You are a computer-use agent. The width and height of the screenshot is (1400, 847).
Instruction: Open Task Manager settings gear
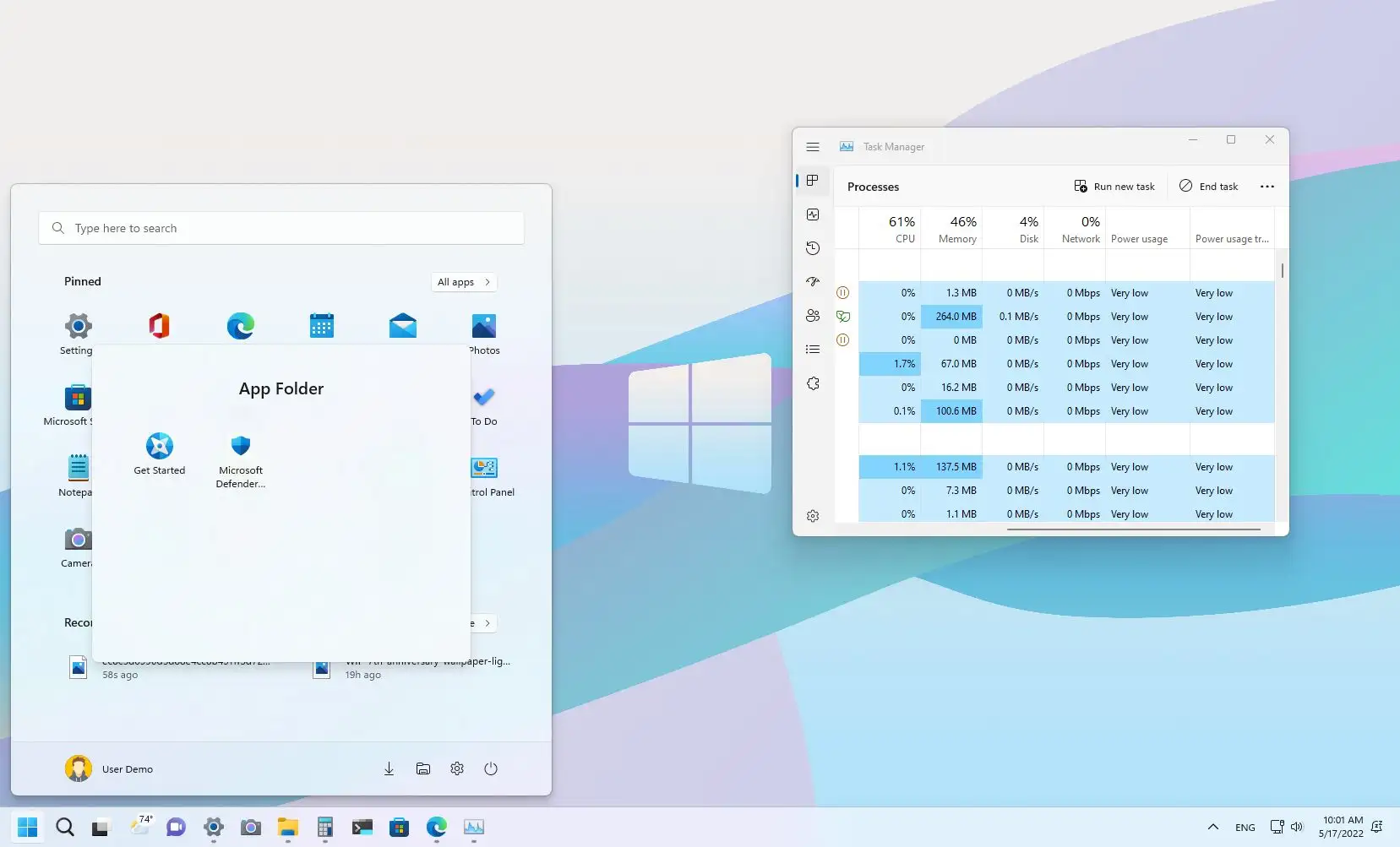[x=813, y=515]
